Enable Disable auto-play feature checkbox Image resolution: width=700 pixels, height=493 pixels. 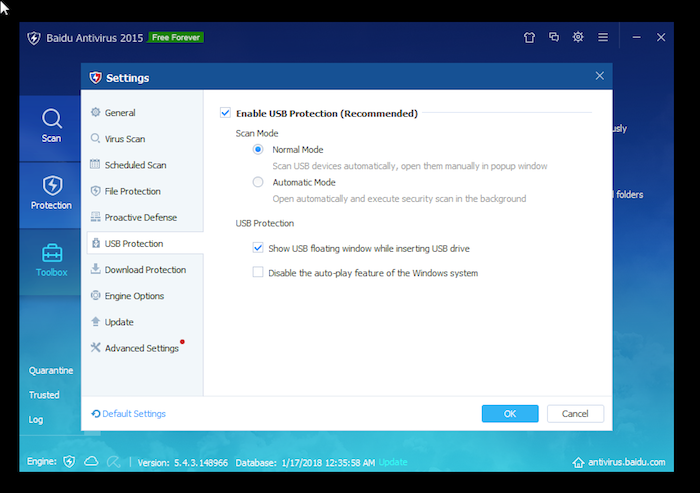point(258,272)
